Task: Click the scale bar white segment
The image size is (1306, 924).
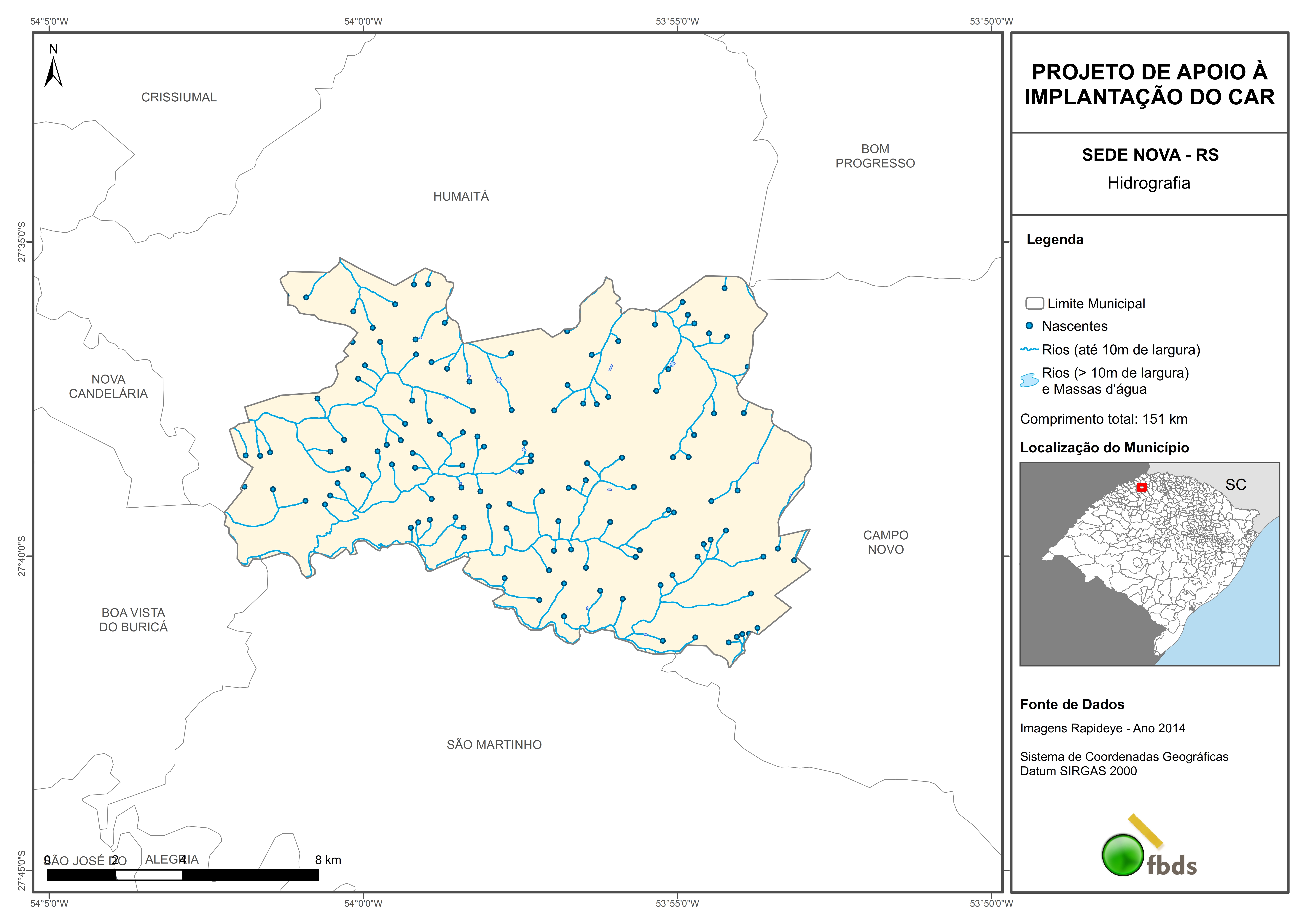Action: 149,875
